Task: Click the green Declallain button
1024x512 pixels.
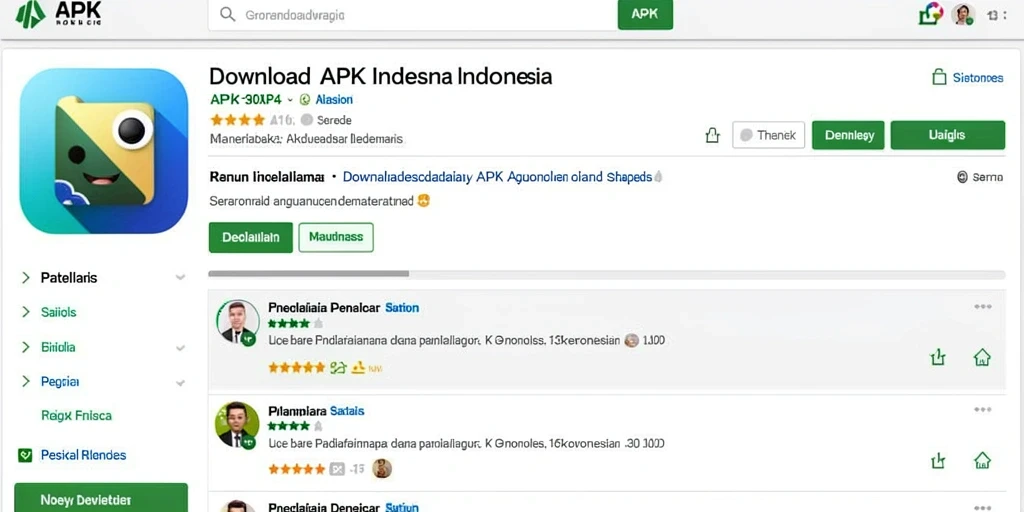Action: point(251,238)
